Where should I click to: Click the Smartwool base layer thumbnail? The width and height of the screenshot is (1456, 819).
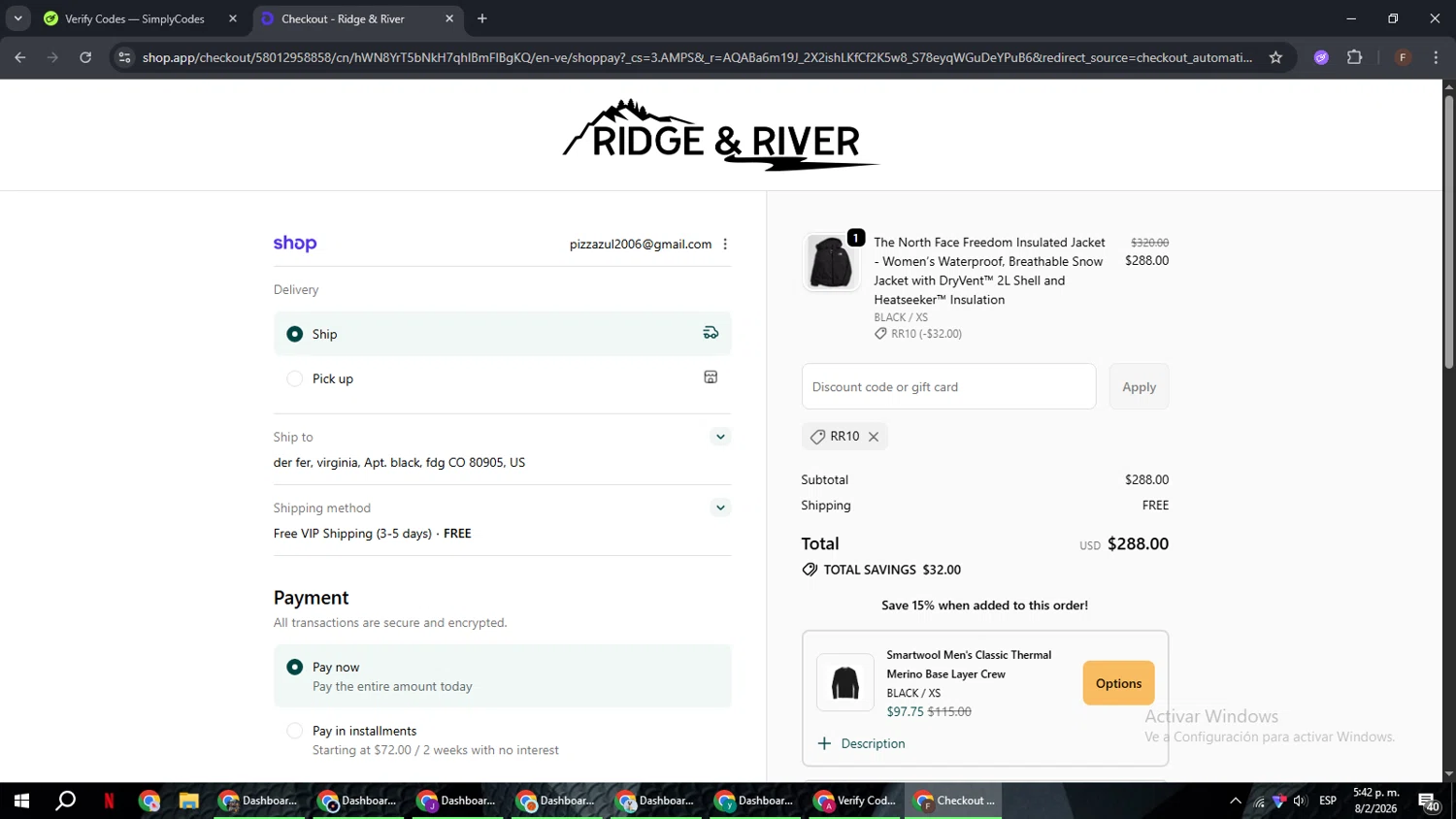844,683
